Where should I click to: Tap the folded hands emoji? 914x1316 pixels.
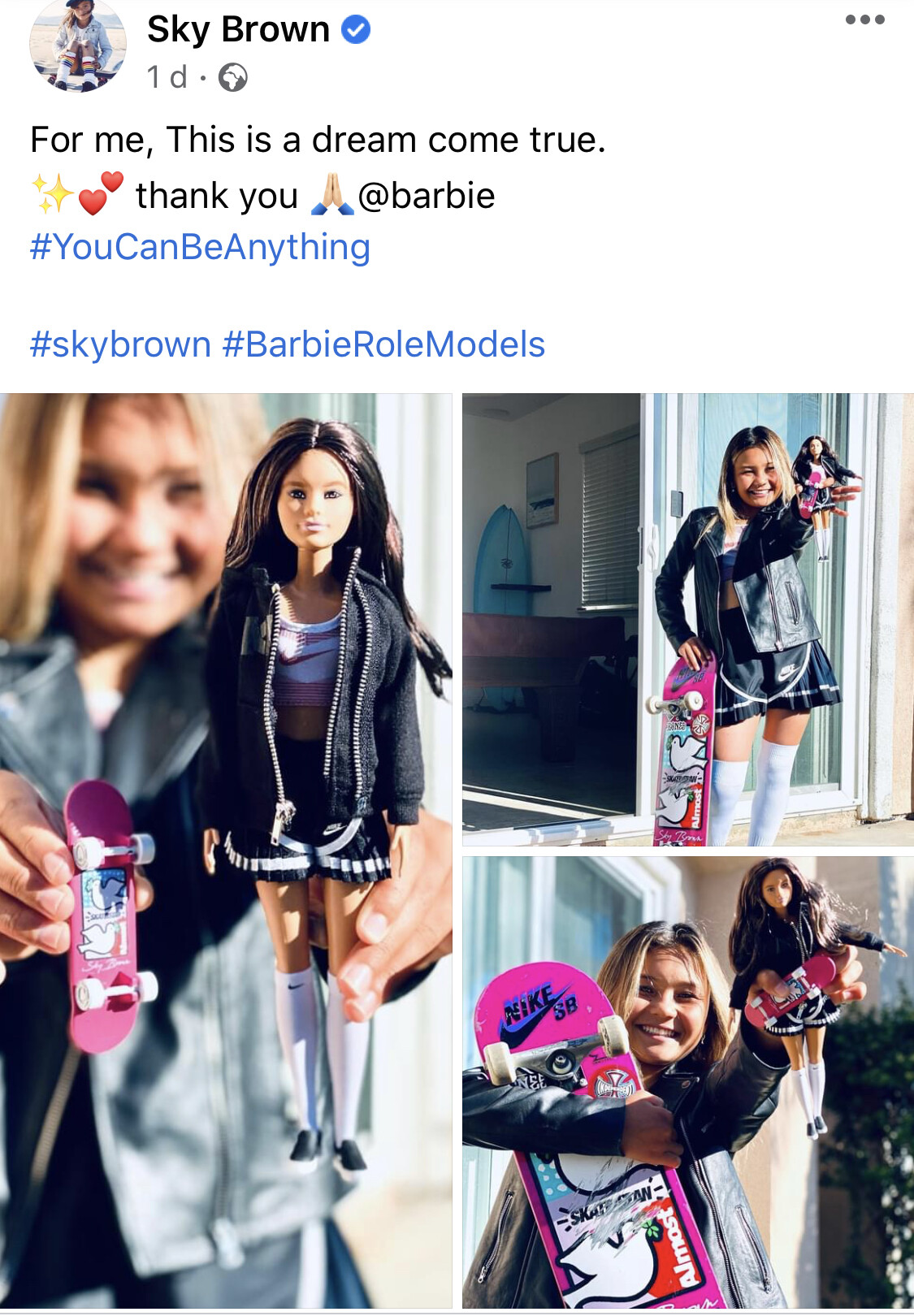tap(333, 195)
